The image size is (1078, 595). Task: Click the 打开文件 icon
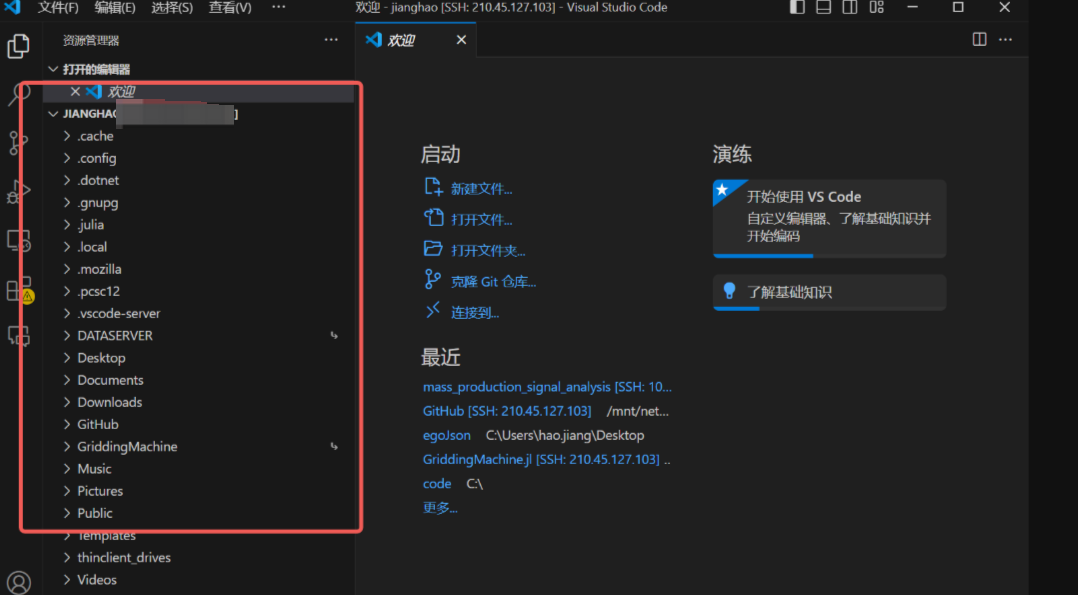(x=433, y=218)
